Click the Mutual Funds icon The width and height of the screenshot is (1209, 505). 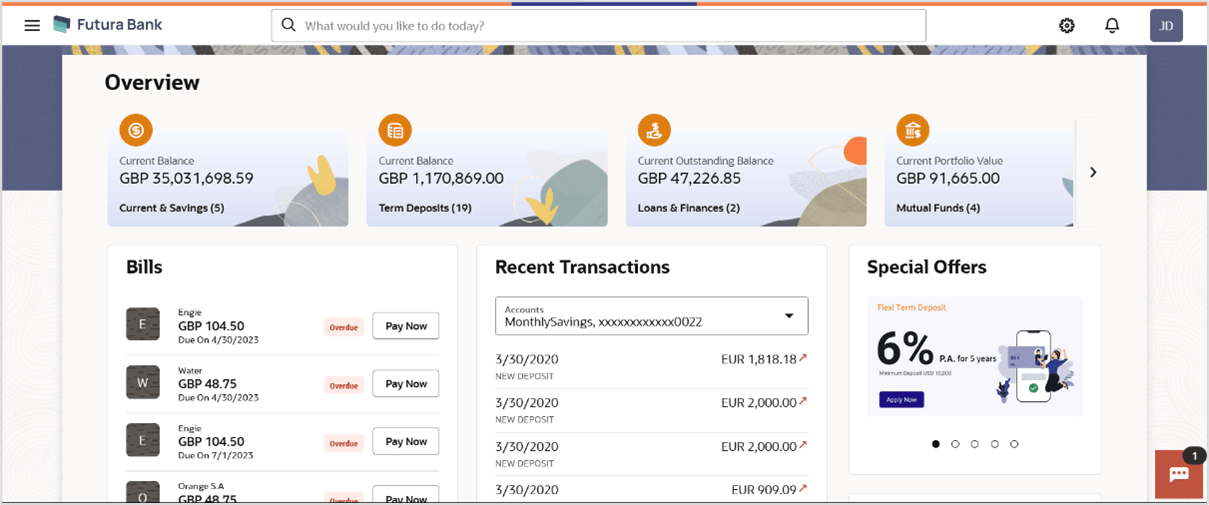tap(913, 130)
